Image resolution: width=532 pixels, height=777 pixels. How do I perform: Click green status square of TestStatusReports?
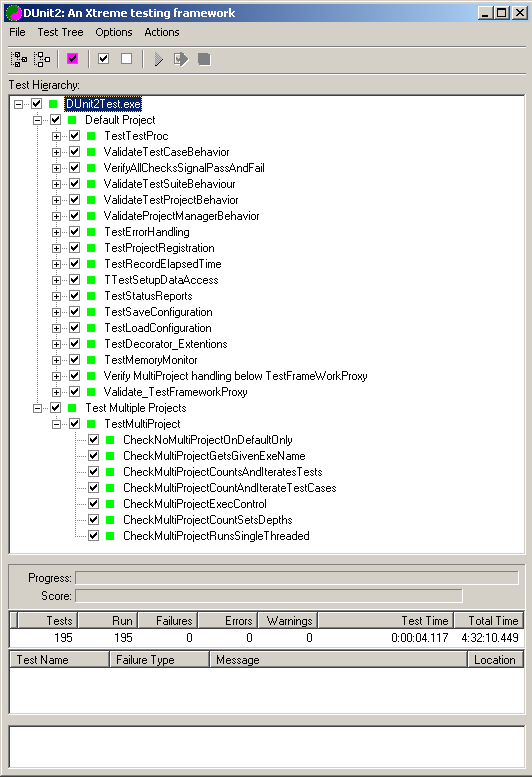91,296
